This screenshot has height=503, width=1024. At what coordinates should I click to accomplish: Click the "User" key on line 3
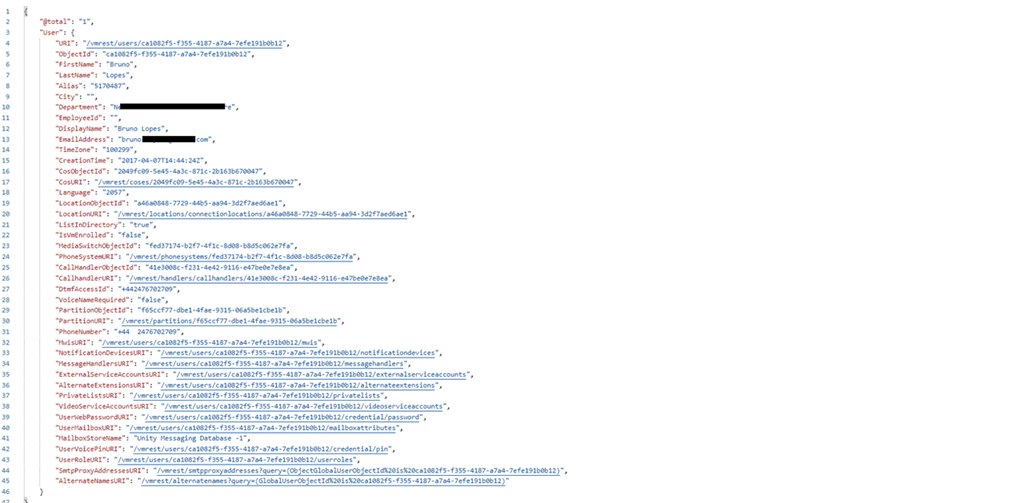coord(49,32)
